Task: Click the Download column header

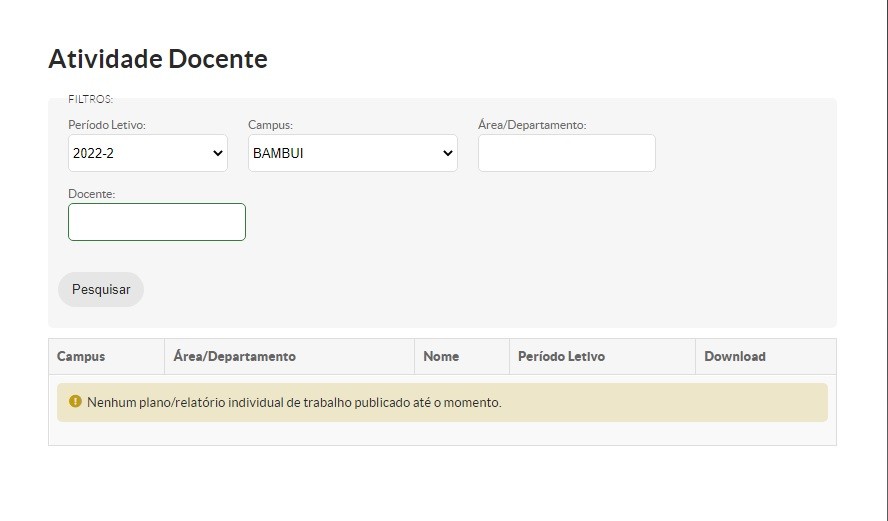Action: (735, 356)
